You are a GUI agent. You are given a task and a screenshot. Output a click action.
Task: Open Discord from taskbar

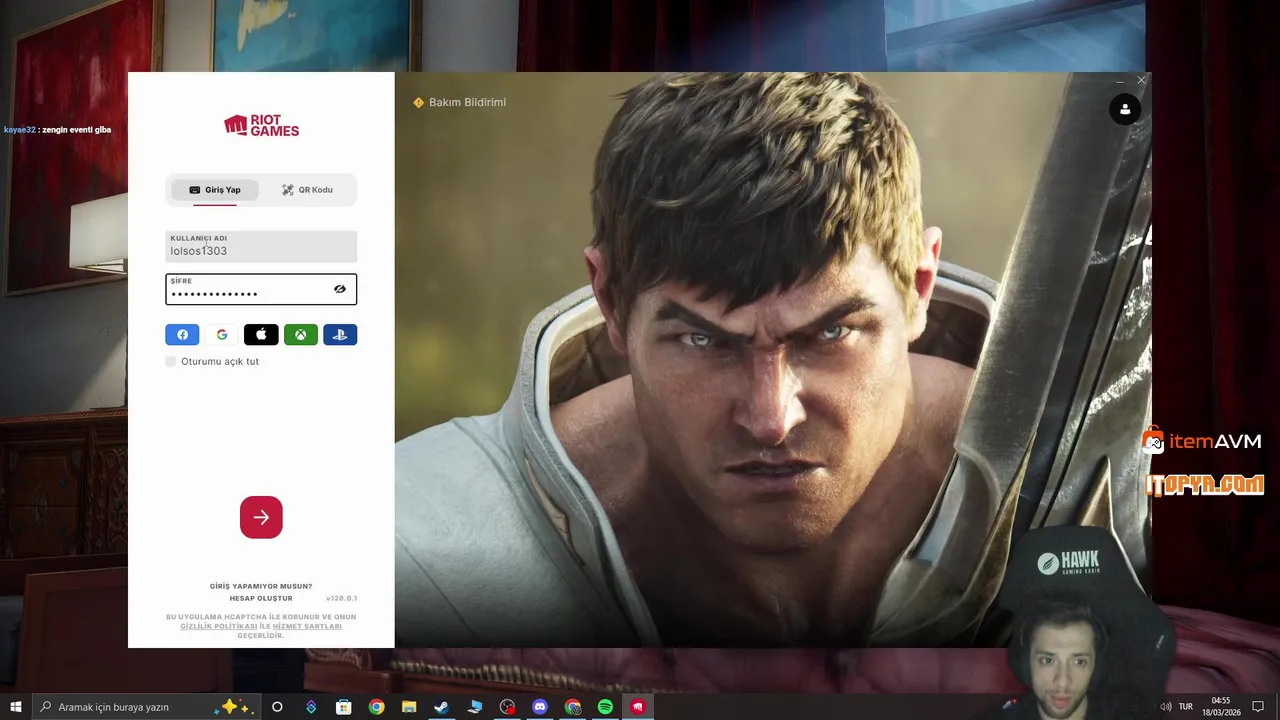540,707
